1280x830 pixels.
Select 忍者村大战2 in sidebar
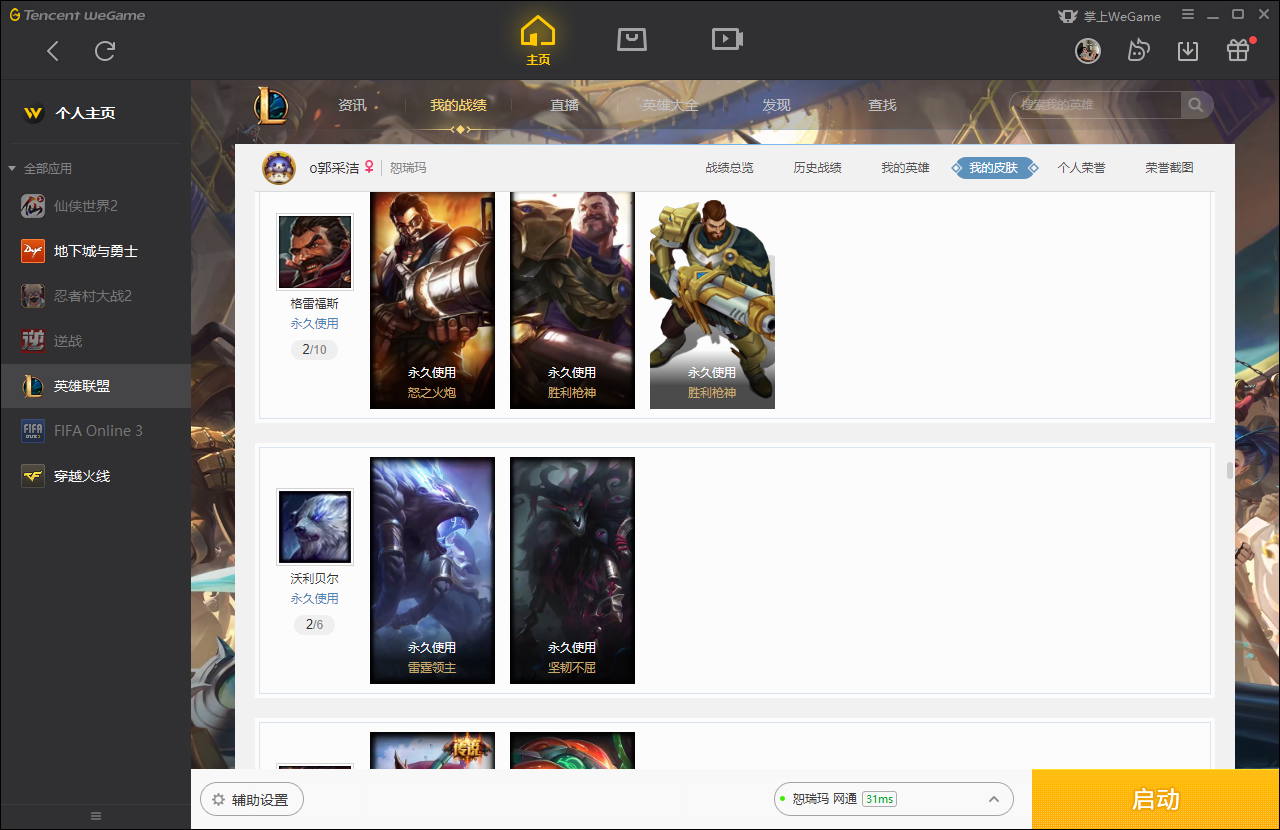pyautogui.click(x=95, y=296)
